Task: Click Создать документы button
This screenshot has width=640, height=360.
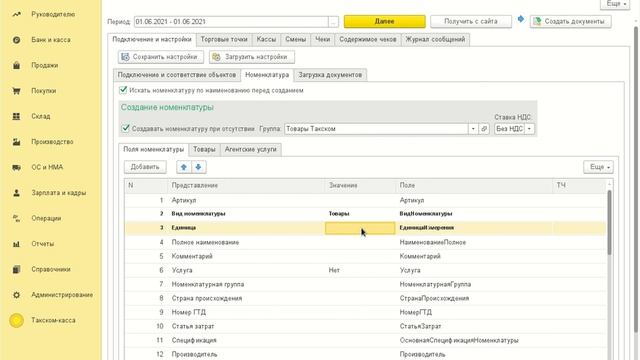Action: pyautogui.click(x=570, y=22)
